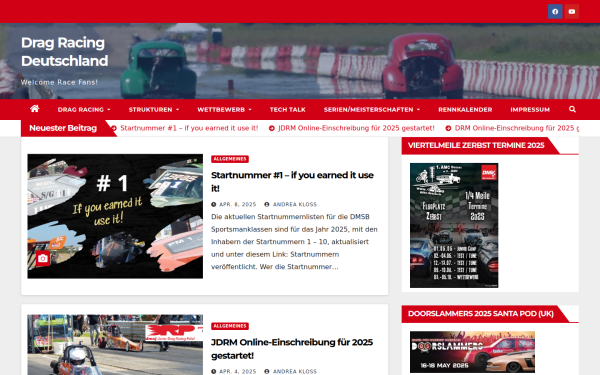
Task: Open the Impressum page
Action: pos(530,109)
